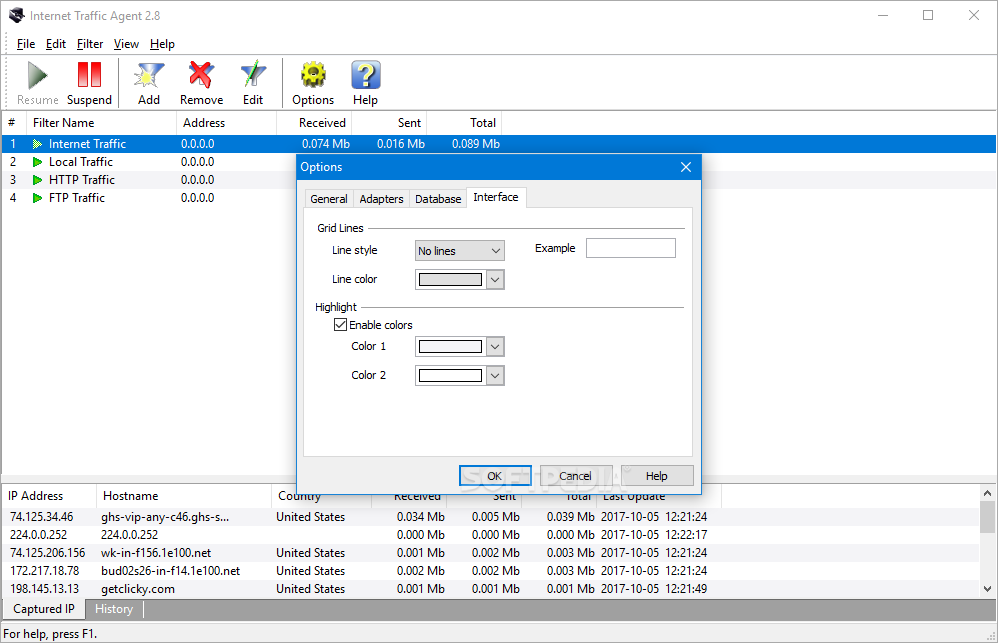Expand the Line color dropdown arrow
998x643 pixels.
495,279
